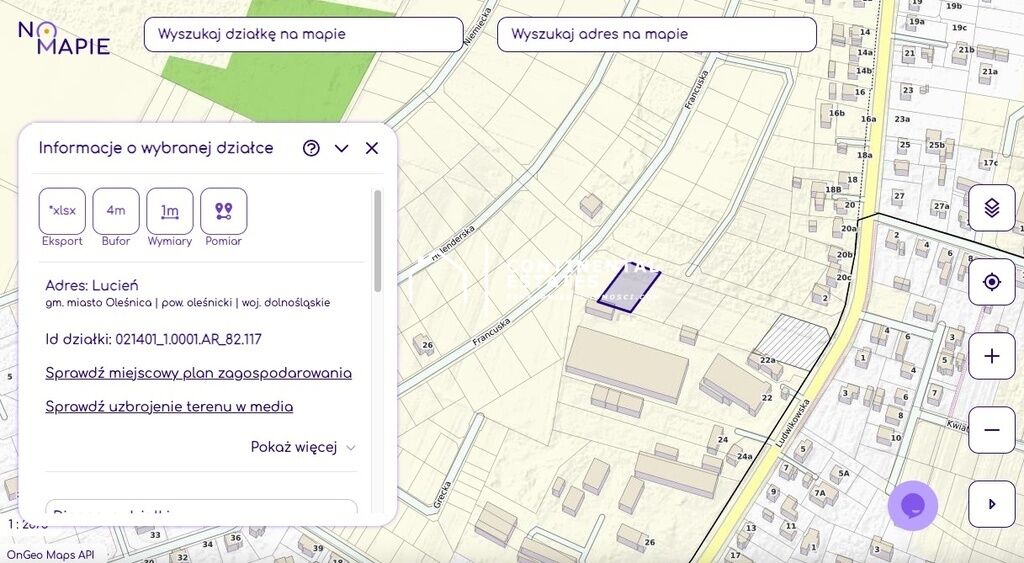Zoom out with the minus button
The width and height of the screenshot is (1024, 563).
click(x=991, y=430)
